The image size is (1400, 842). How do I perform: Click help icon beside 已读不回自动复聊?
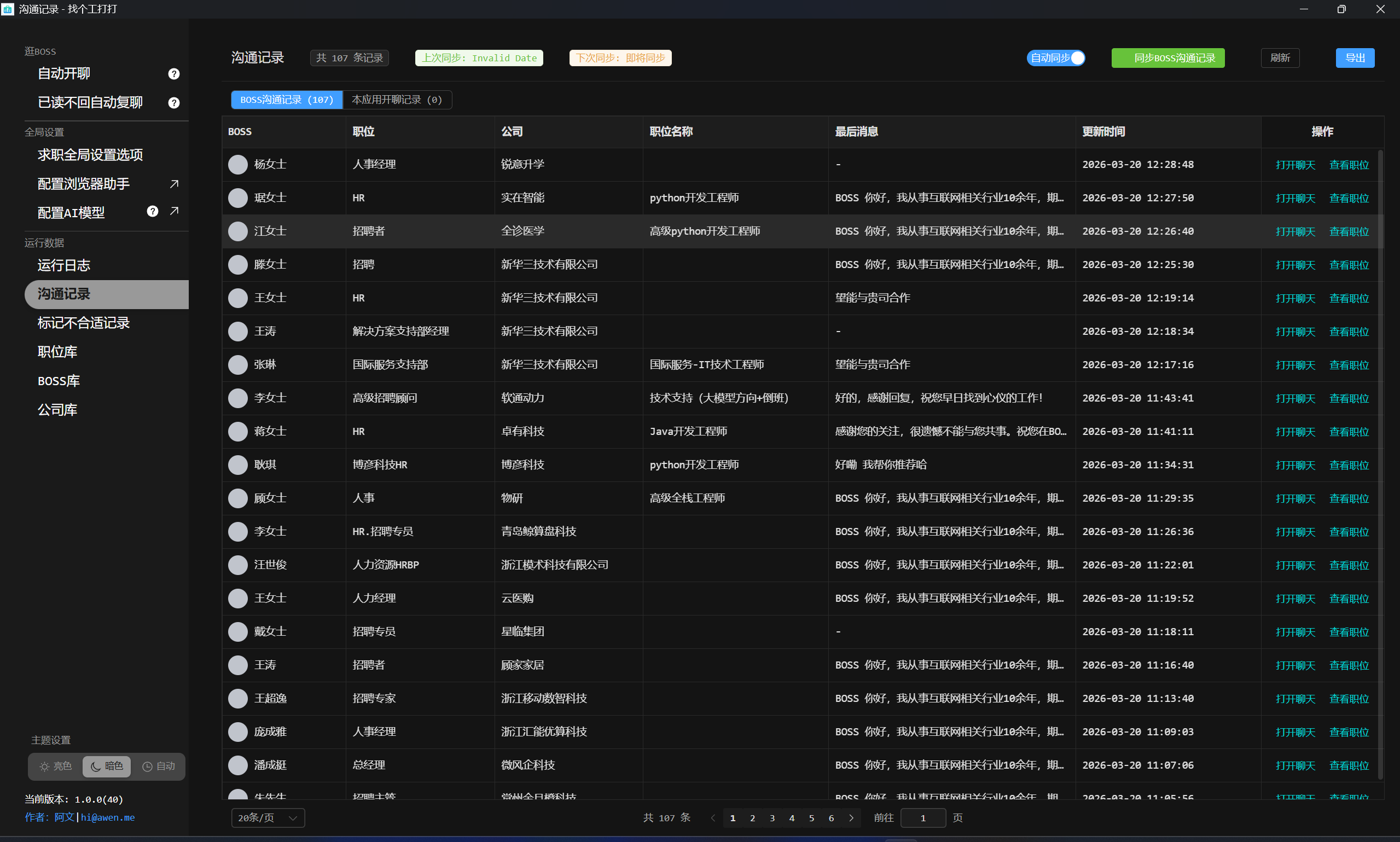[173, 103]
